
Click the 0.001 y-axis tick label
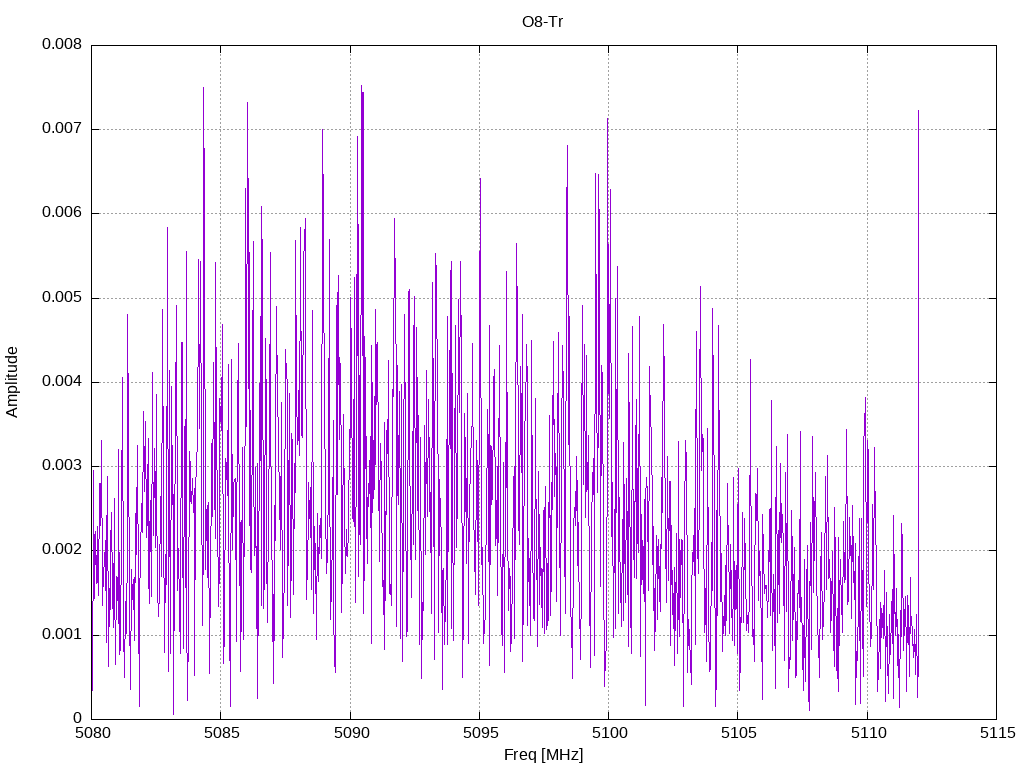[x=62, y=635]
